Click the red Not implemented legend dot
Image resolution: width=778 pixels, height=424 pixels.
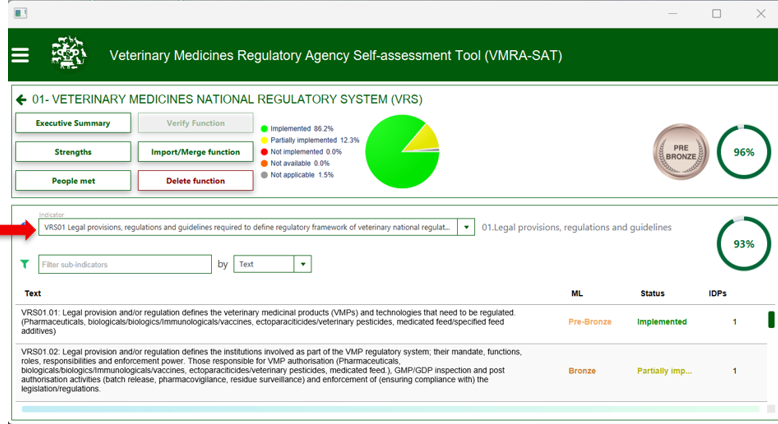click(x=264, y=152)
